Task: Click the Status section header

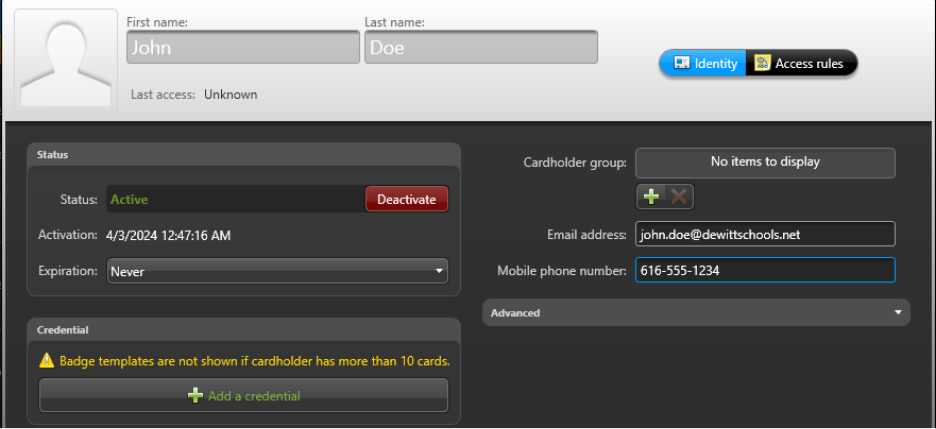Action: coord(244,155)
